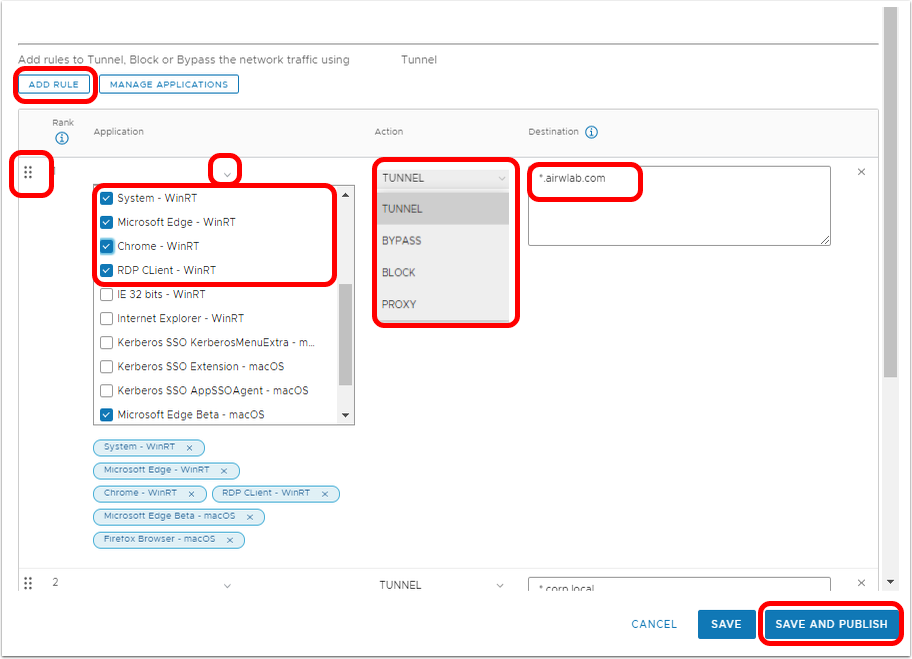Check the Internet Explorer - WinRT checkbox
The height and width of the screenshot is (659, 912).
107,319
